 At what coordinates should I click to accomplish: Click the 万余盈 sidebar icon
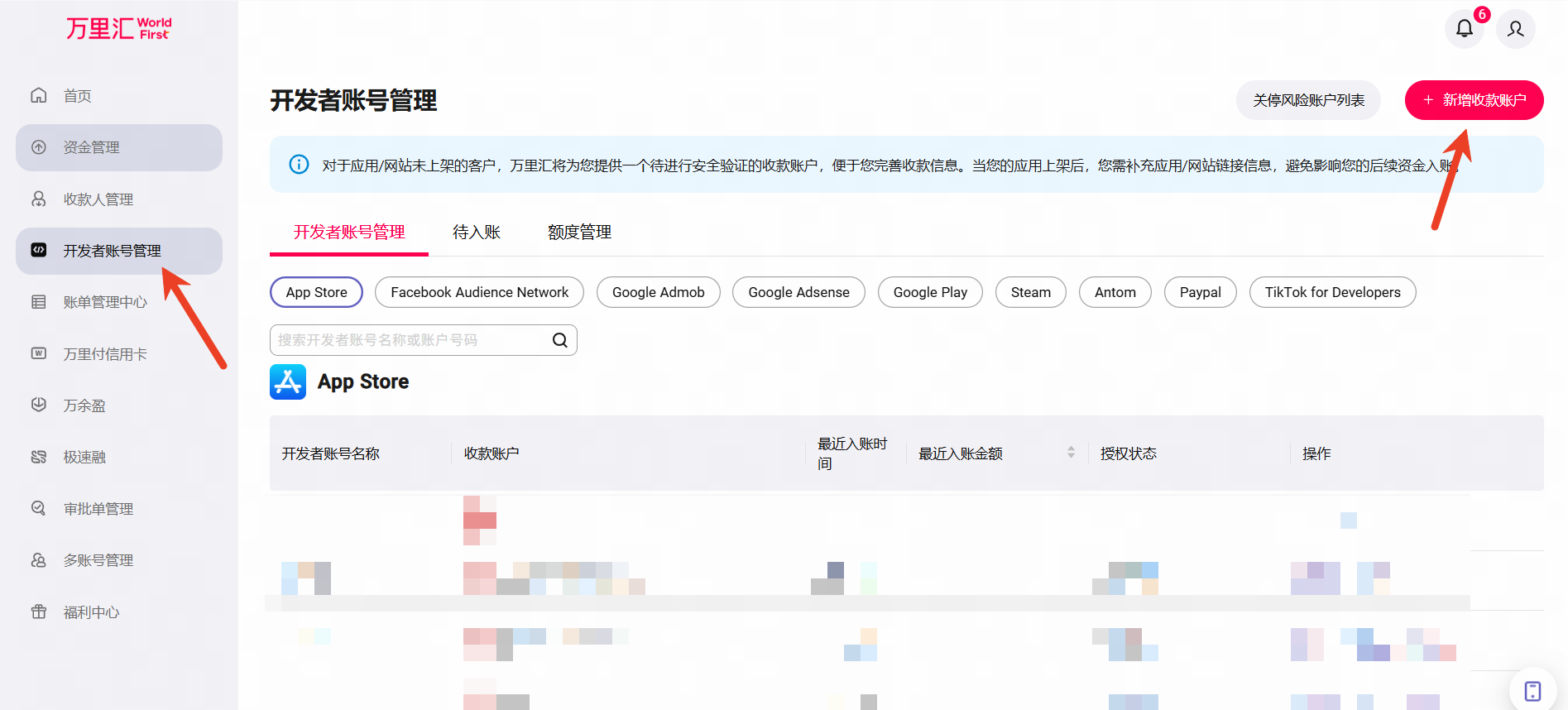pyautogui.click(x=39, y=405)
